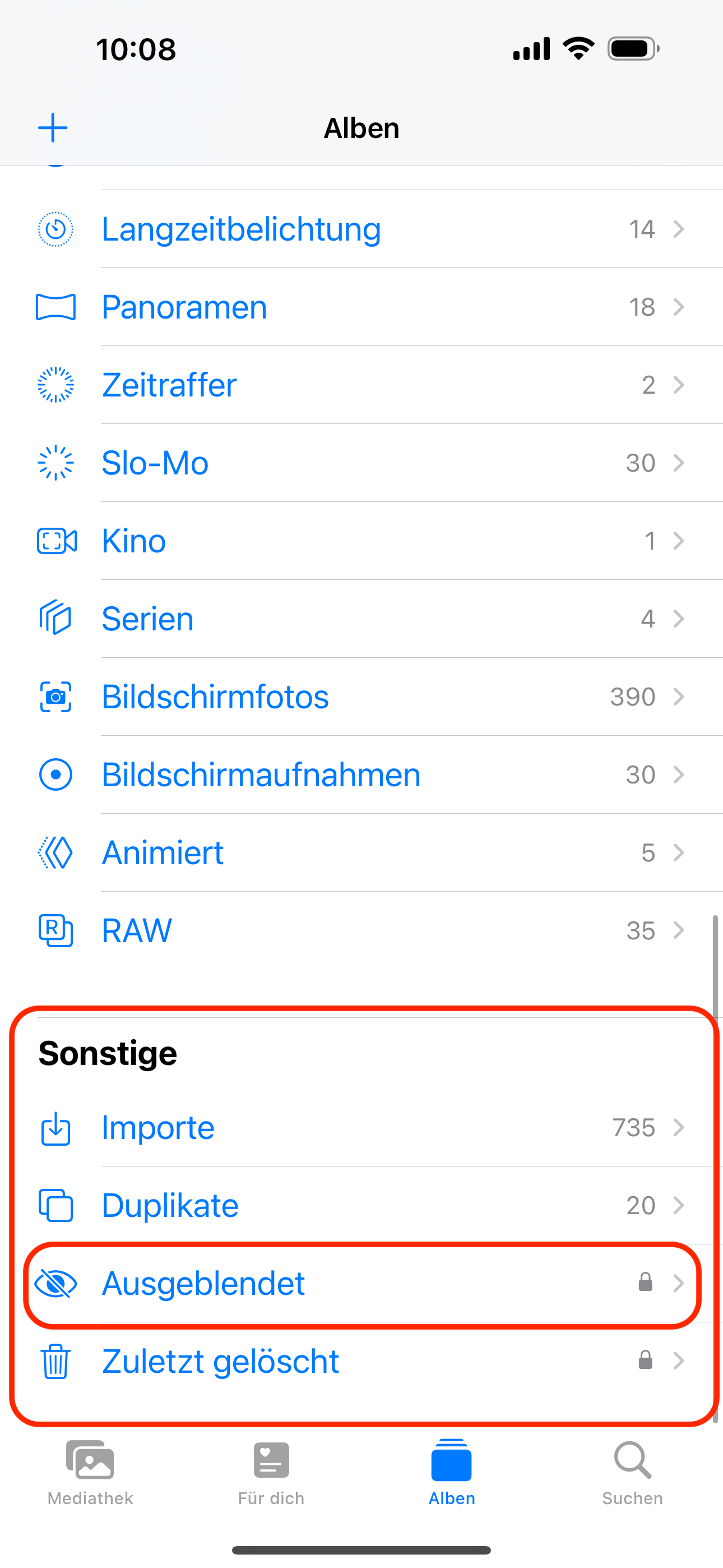The height and width of the screenshot is (1568, 723).
Task: Tap the plus icon to add album
Action: (x=53, y=128)
